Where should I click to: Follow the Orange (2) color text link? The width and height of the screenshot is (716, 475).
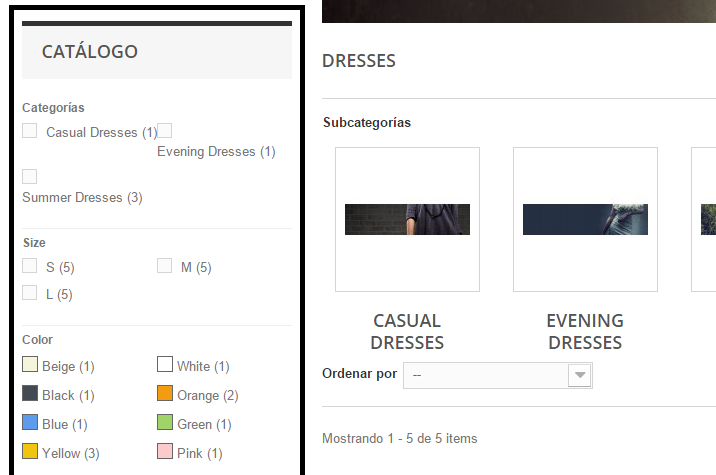pos(207,395)
